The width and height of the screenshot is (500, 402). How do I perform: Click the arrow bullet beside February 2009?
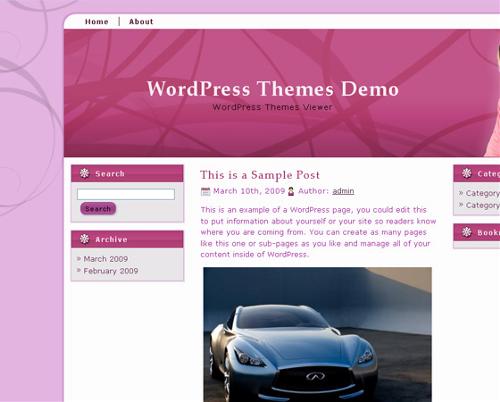79,270
